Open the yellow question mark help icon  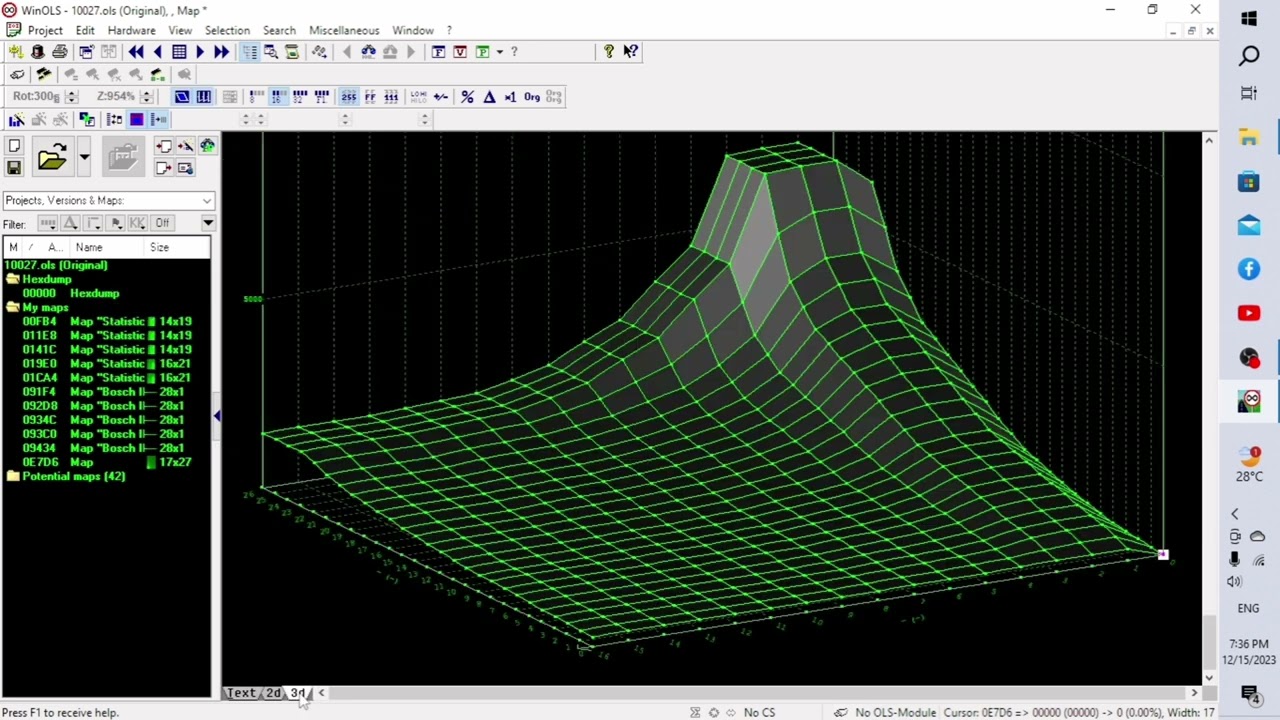click(608, 52)
